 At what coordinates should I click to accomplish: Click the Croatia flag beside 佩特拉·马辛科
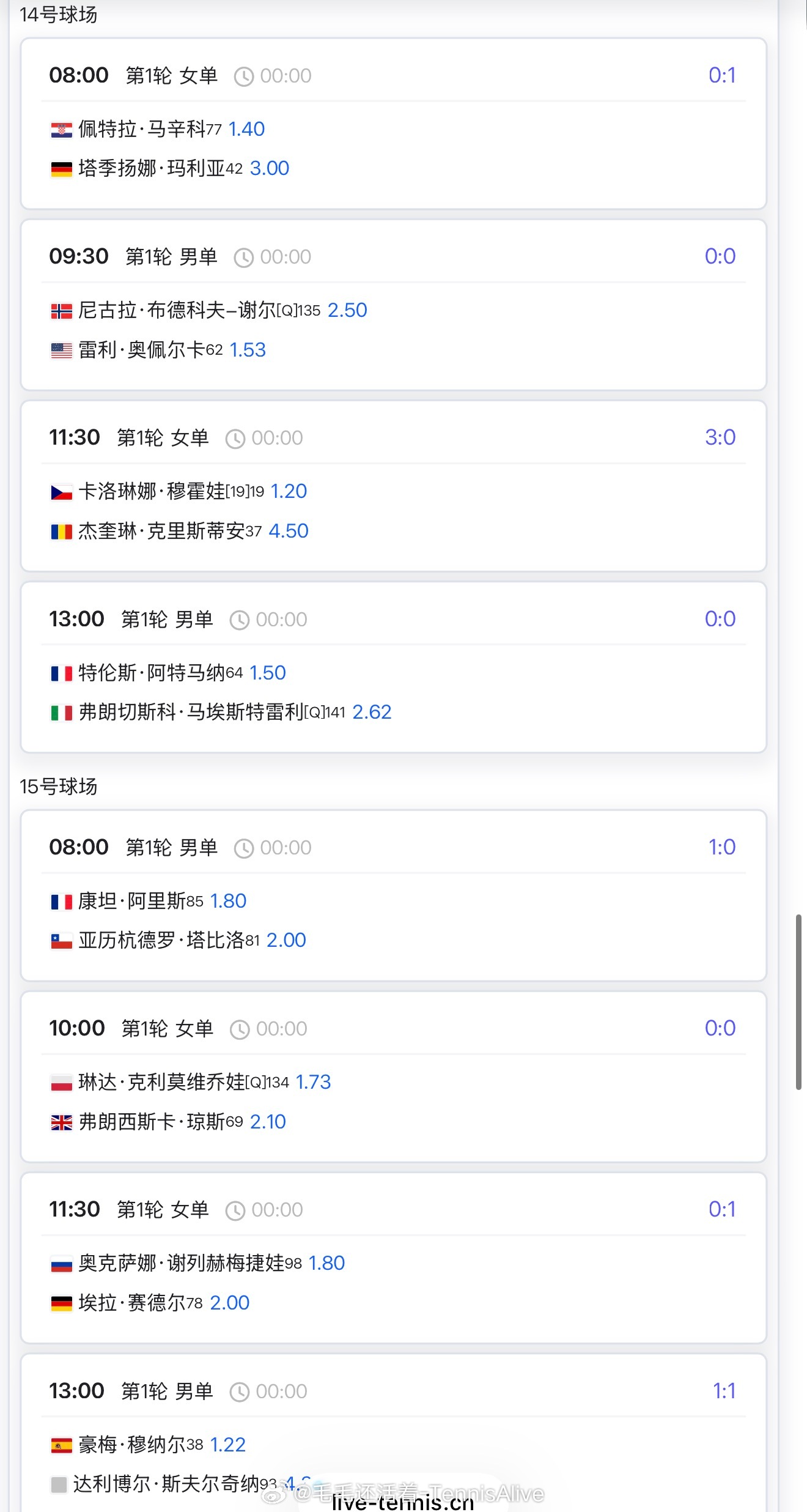tap(61, 130)
